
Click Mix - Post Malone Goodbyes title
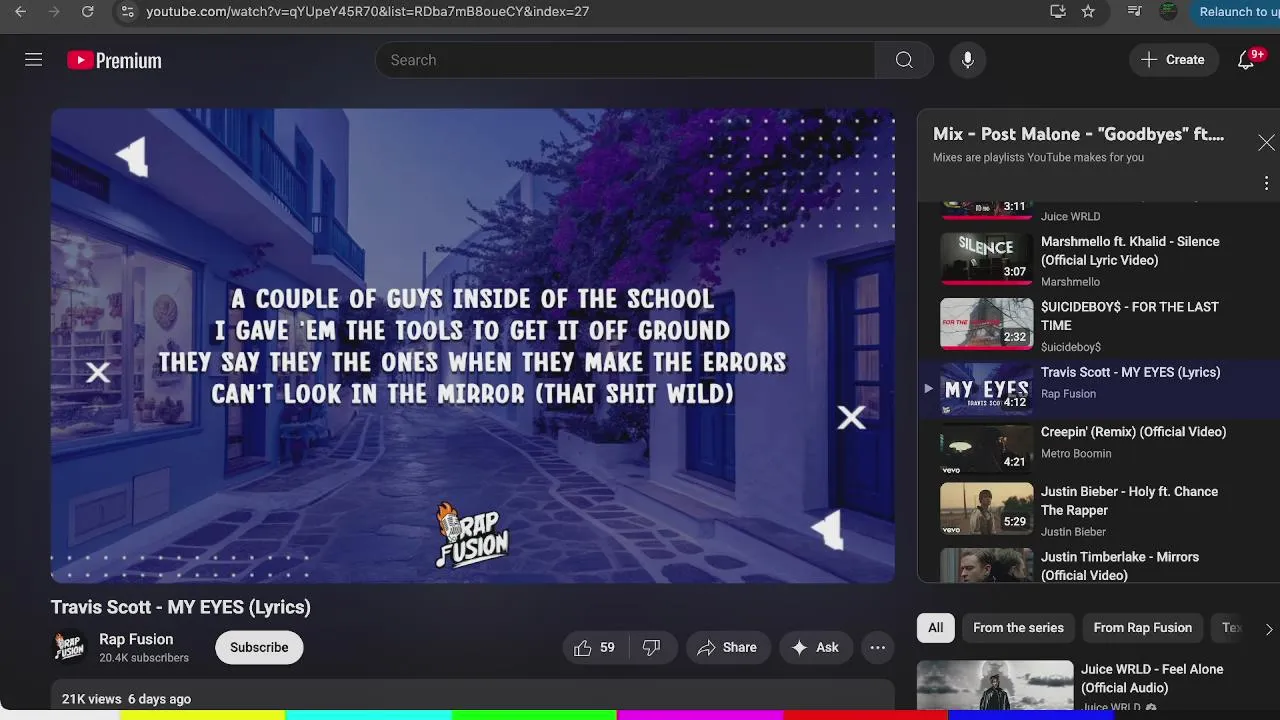[1078, 134]
